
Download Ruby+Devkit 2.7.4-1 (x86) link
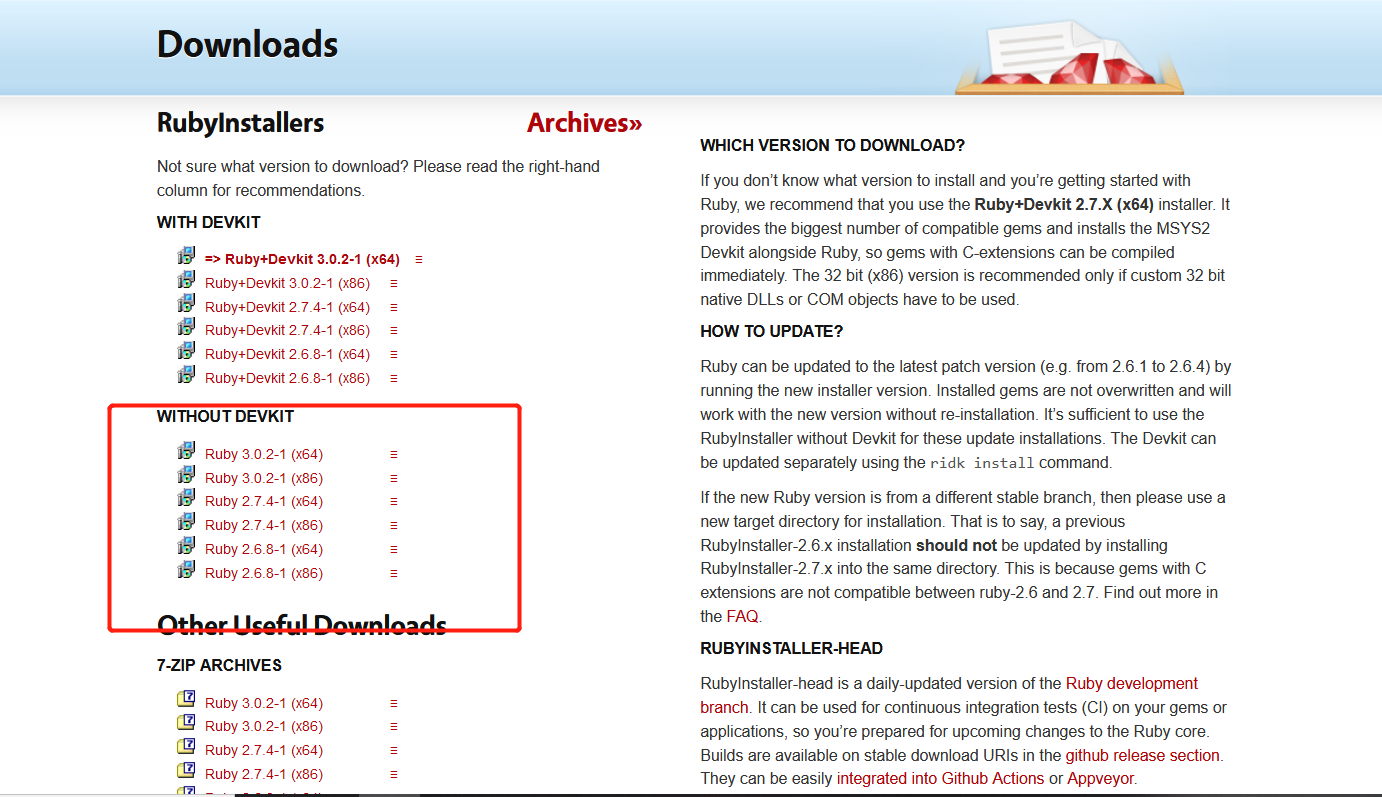[287, 330]
